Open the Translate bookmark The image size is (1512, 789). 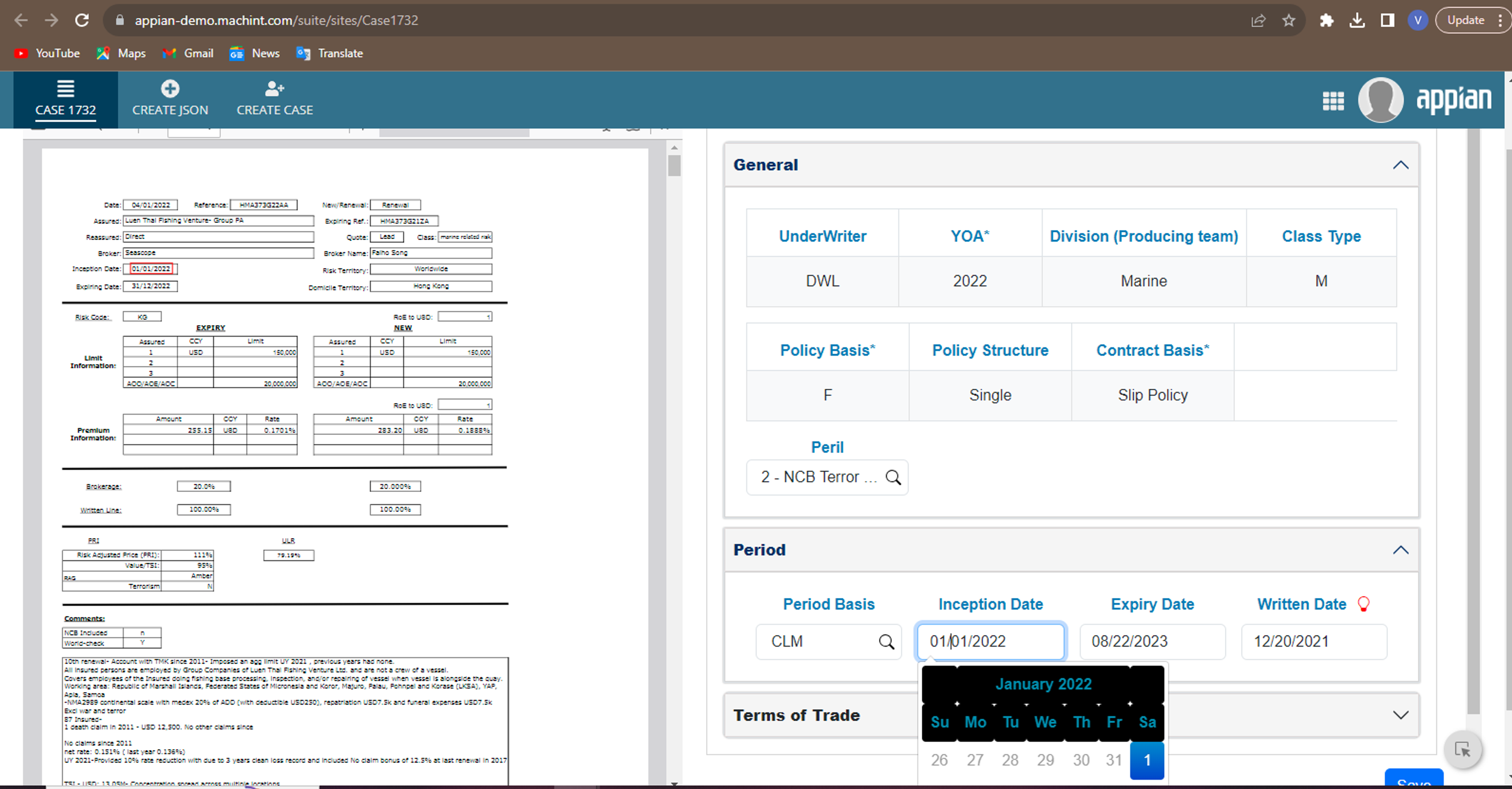[330, 54]
